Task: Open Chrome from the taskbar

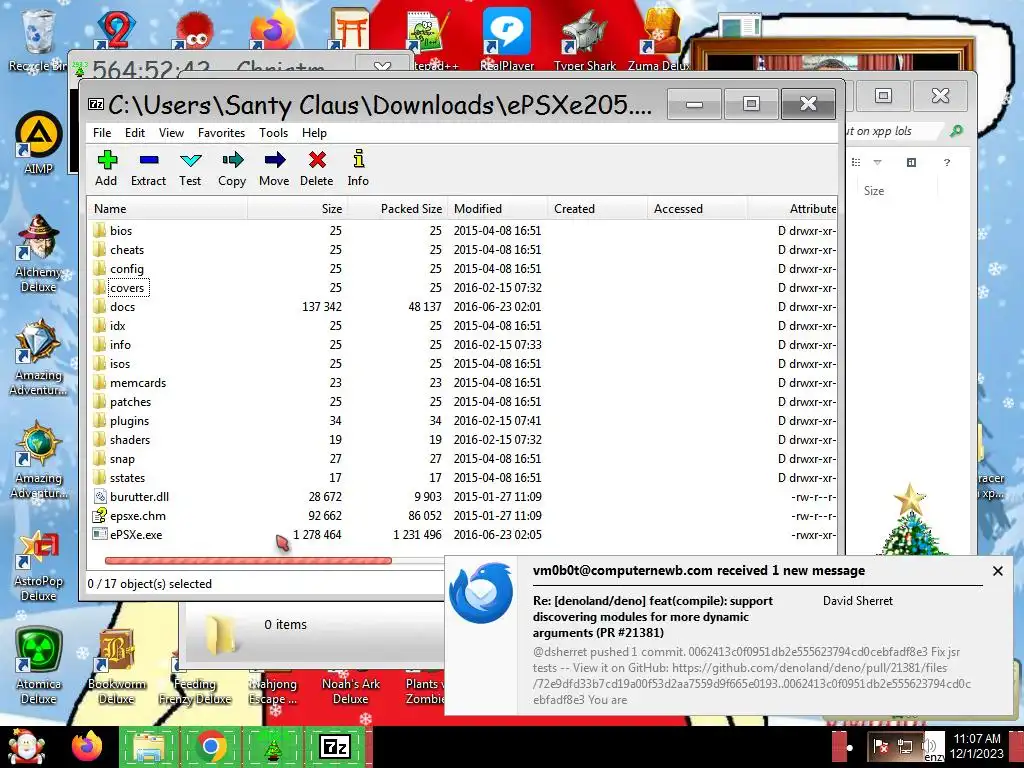Action: [210, 746]
